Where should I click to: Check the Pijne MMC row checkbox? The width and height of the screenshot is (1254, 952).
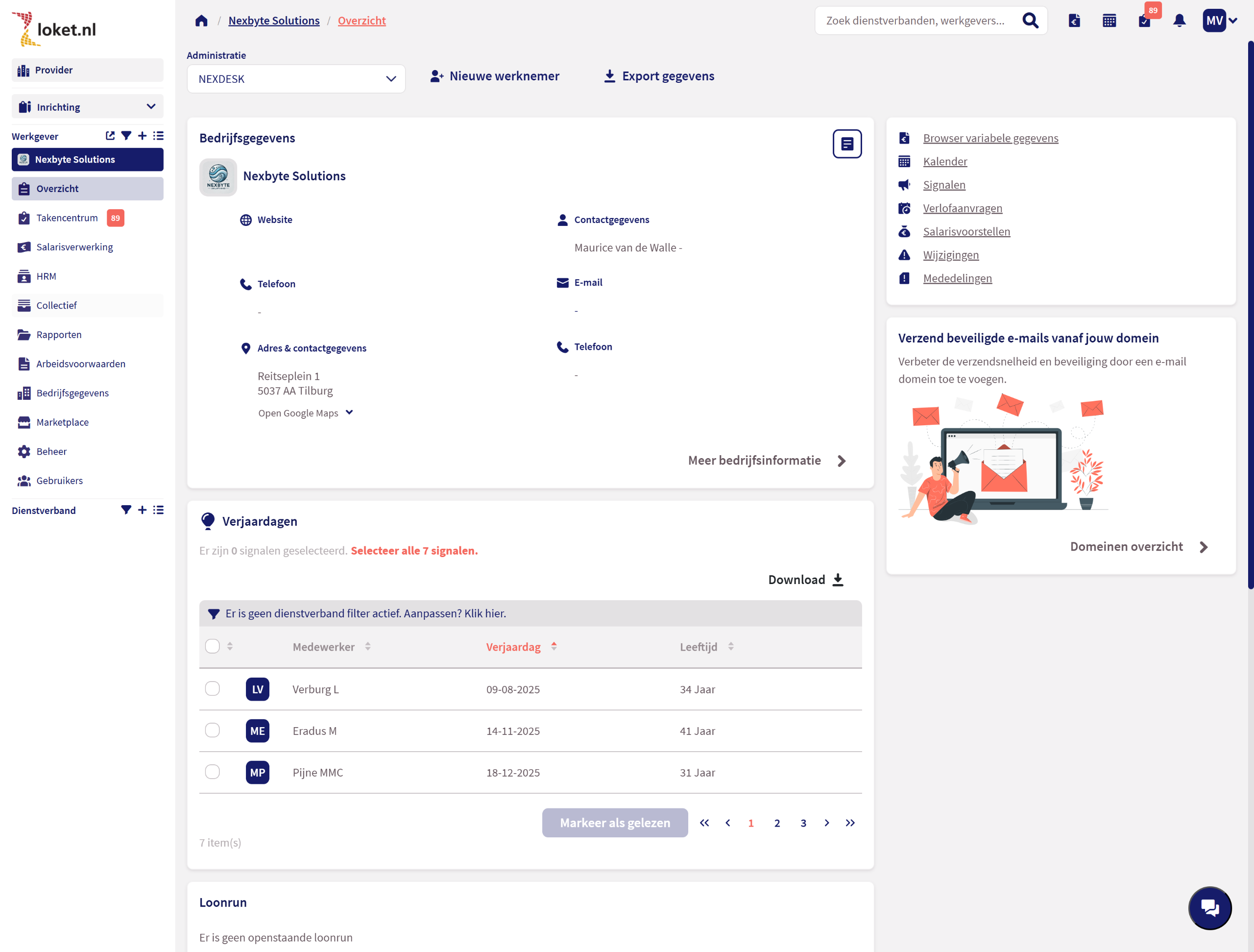click(213, 772)
